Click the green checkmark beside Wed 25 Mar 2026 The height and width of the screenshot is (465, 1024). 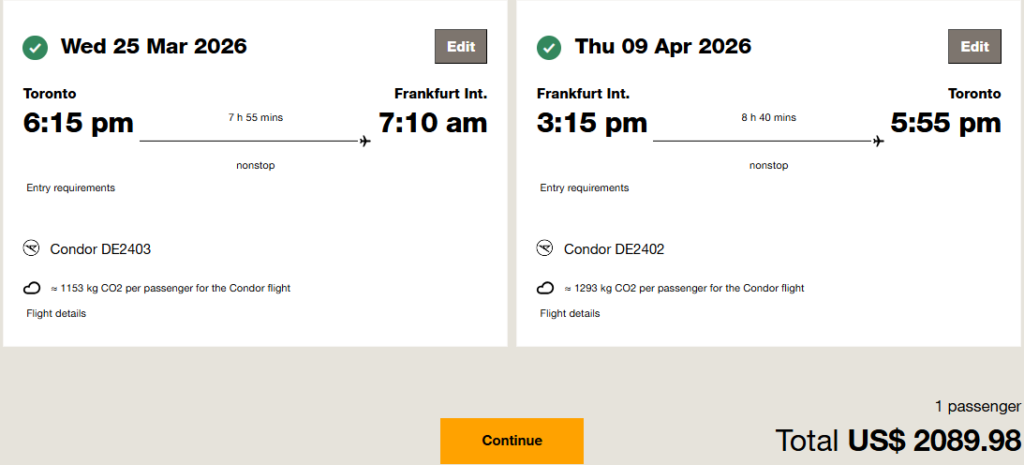pyautogui.click(x=36, y=47)
